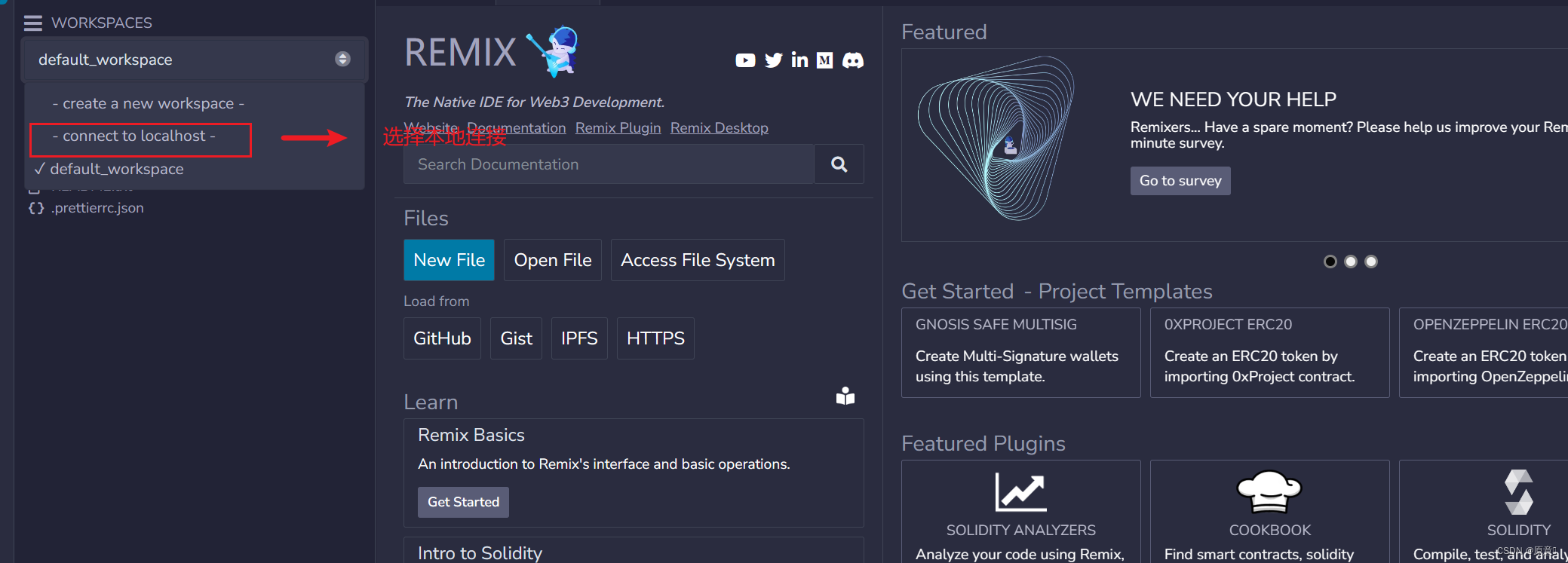Open the Documentation link
The image size is (1568, 563).
click(x=517, y=128)
